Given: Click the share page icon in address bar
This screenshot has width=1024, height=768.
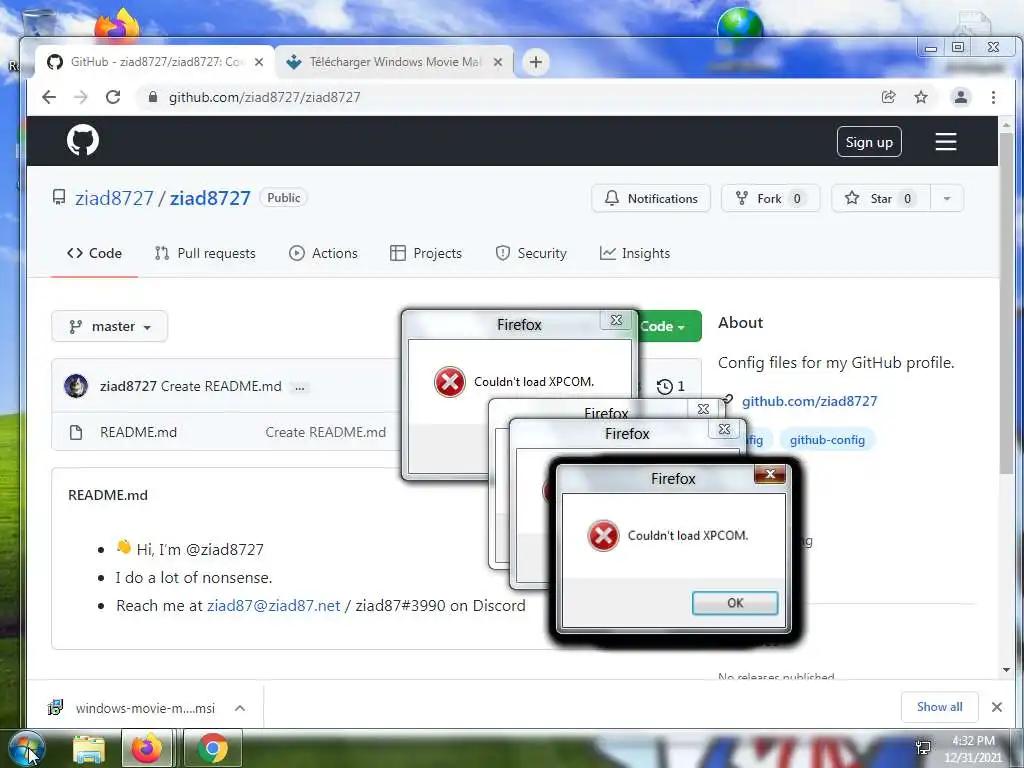Looking at the screenshot, I should click(x=888, y=97).
